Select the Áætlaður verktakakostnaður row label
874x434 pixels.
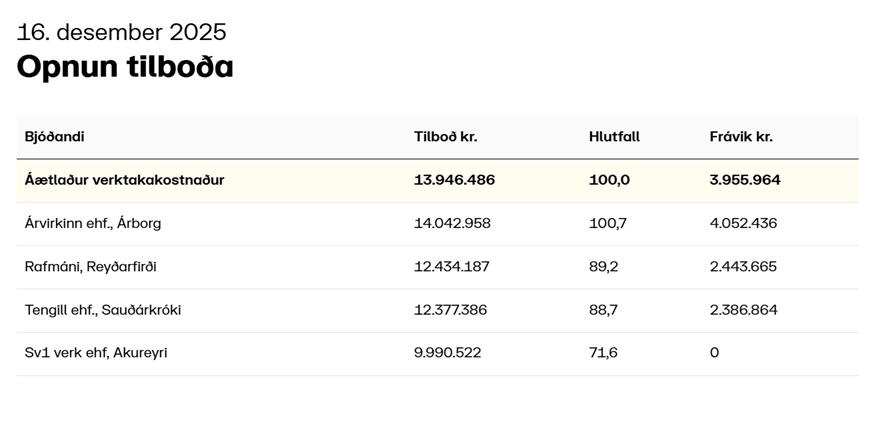click(124, 180)
